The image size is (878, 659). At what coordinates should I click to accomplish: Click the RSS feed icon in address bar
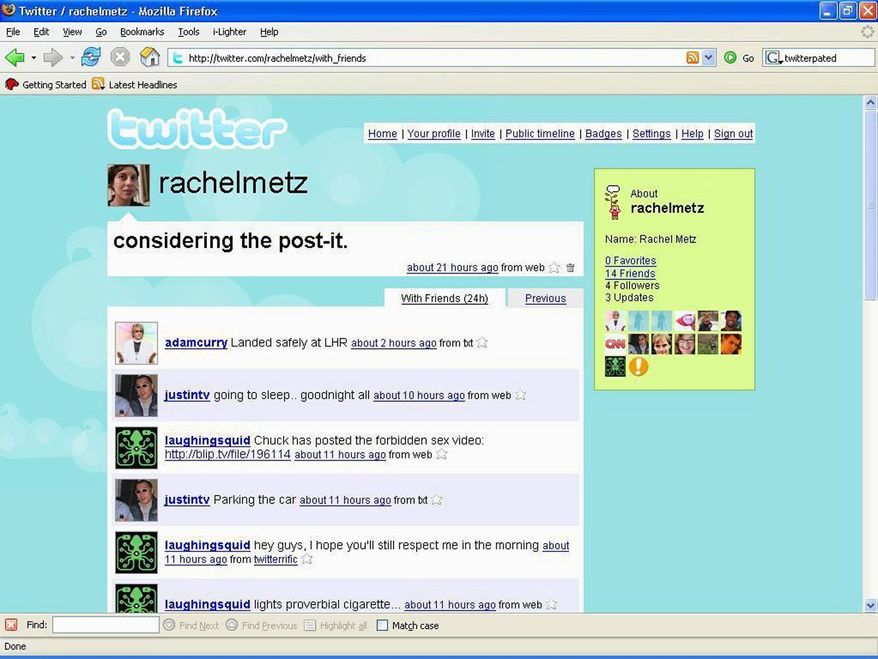[693, 58]
